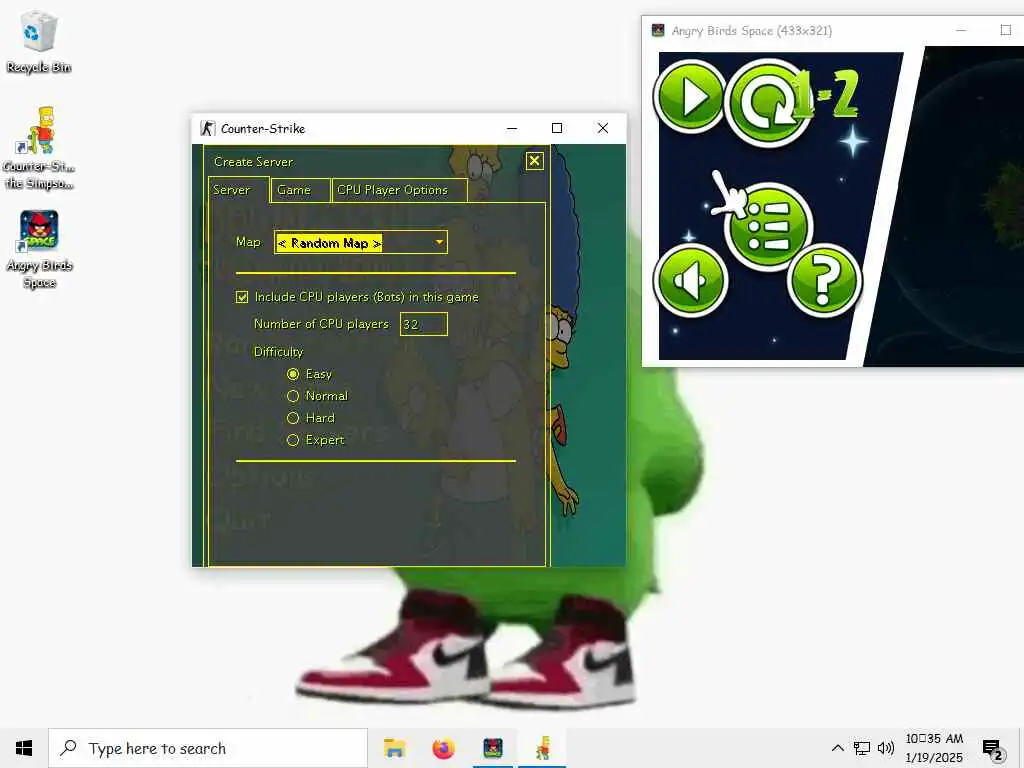Mute sound with the speaker button

(690, 281)
